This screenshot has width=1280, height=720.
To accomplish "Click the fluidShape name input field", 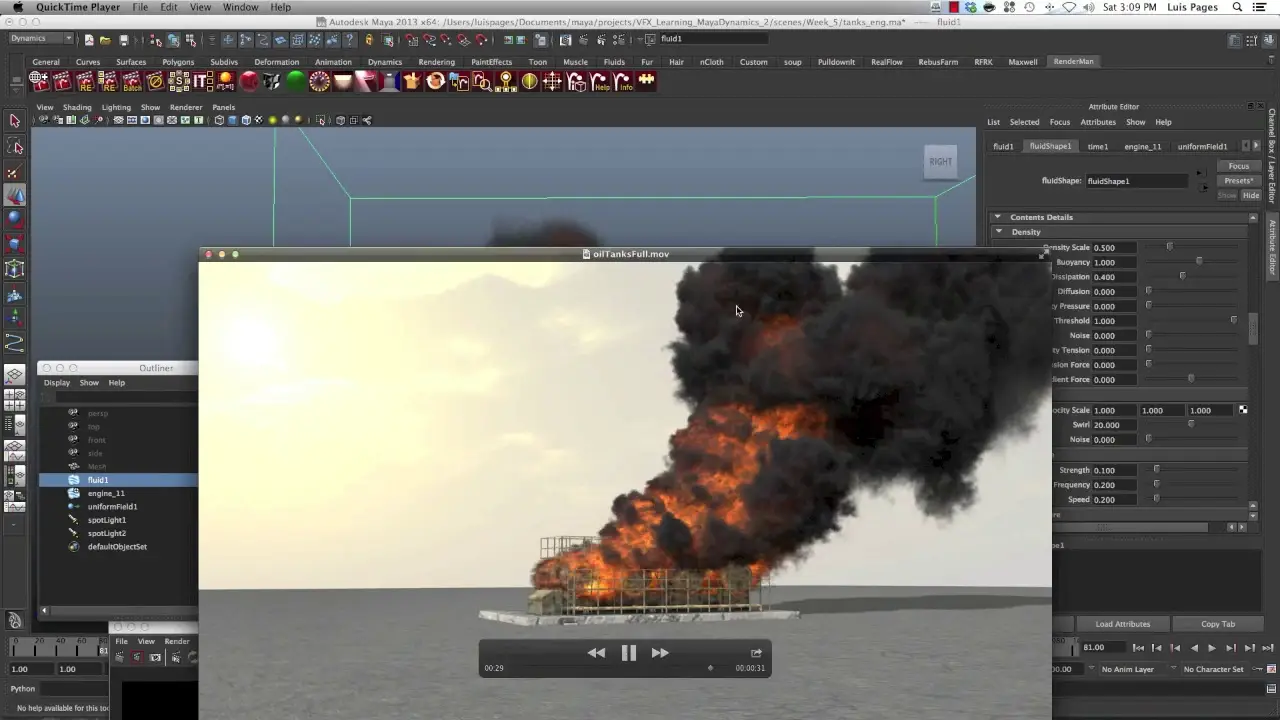I will click(x=1138, y=181).
